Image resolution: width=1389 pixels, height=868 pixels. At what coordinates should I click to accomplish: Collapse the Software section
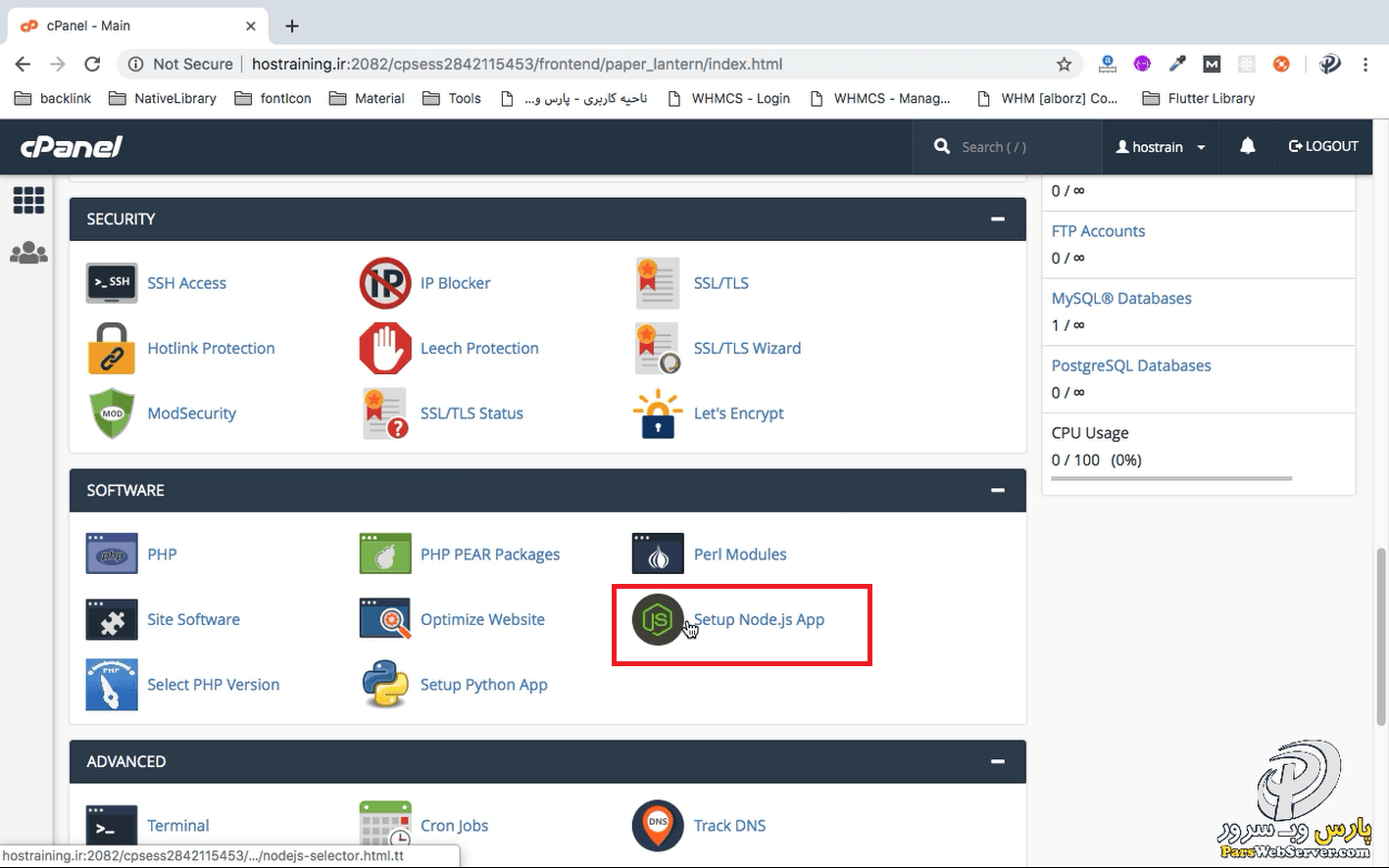click(x=997, y=491)
